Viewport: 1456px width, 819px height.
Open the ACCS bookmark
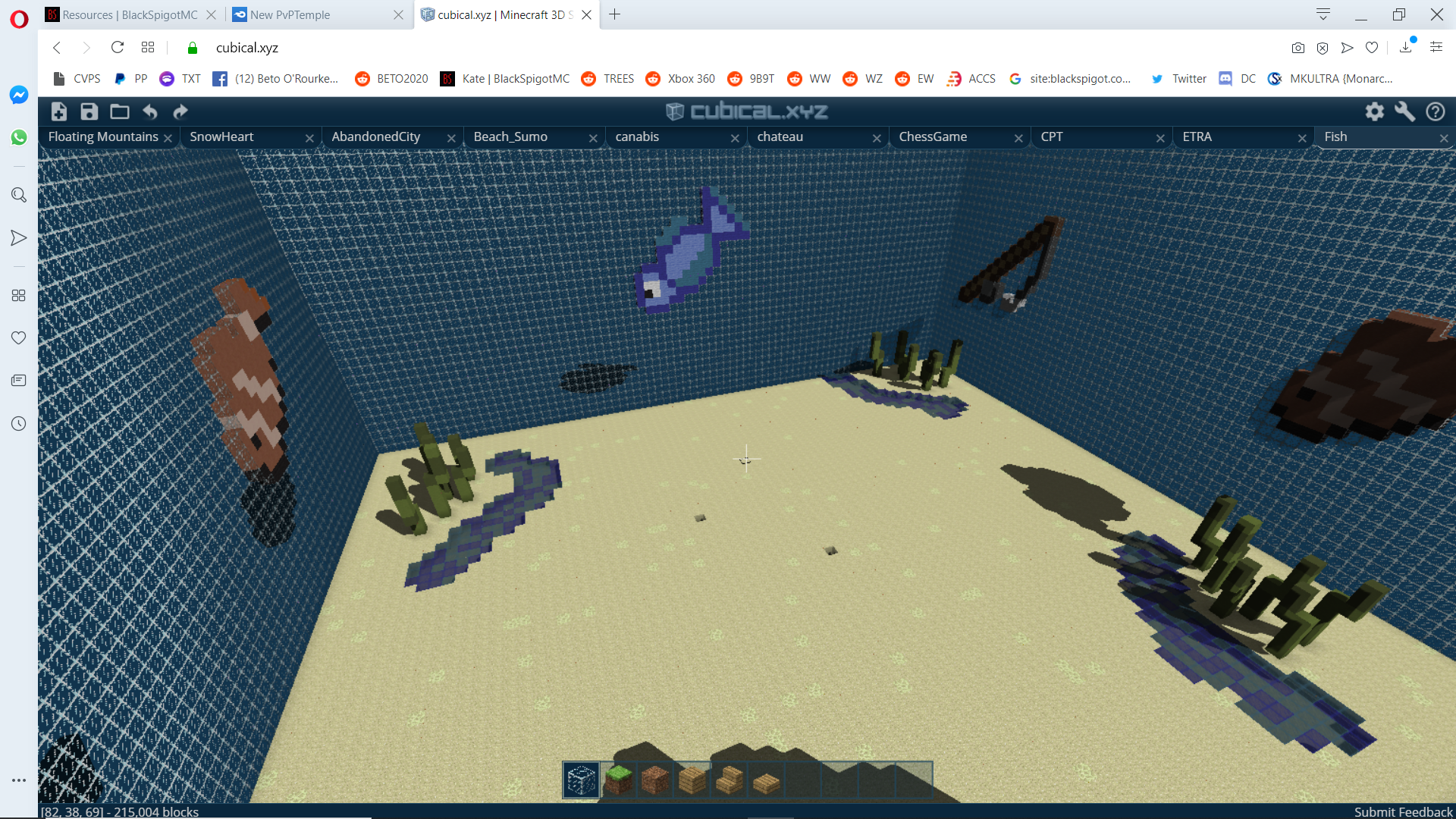971,79
